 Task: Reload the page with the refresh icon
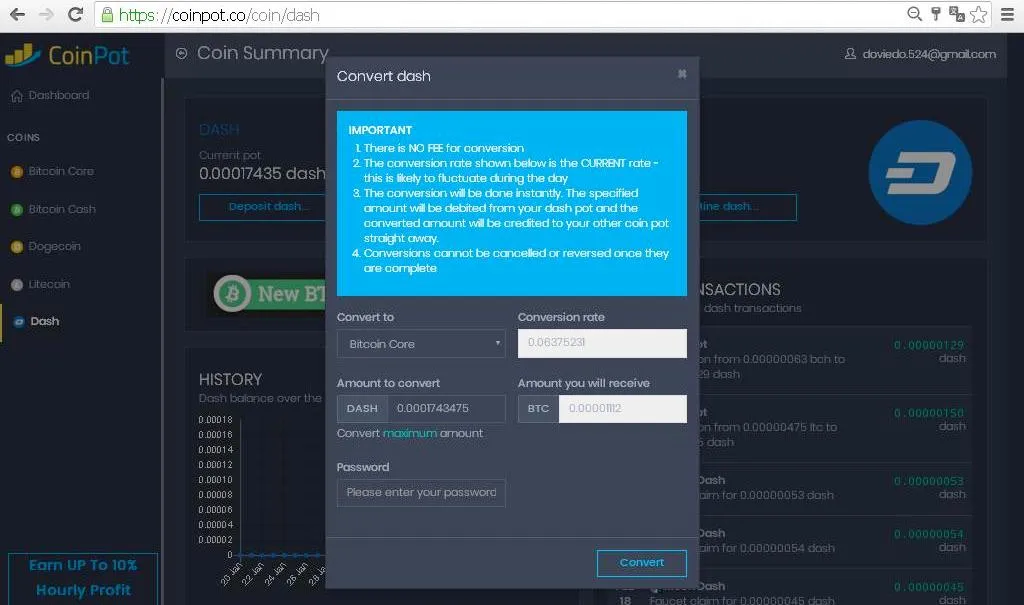[75, 14]
